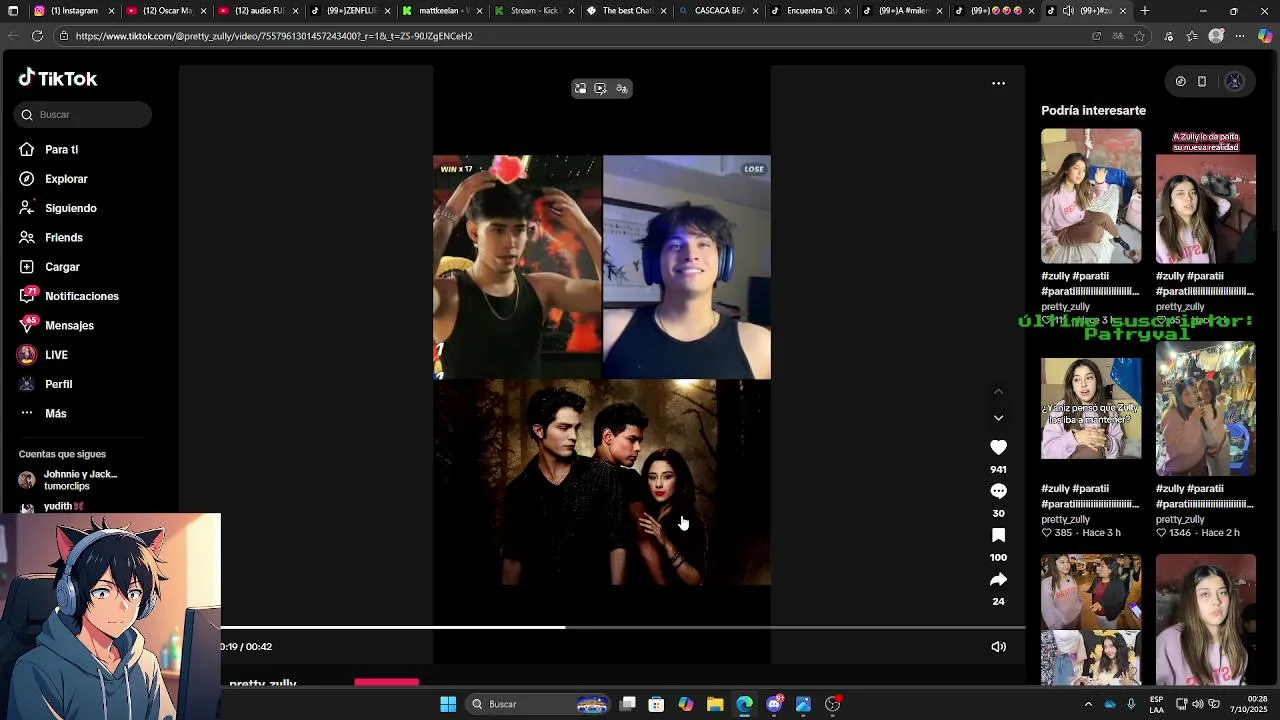
Task: Add page to favorites with star icon
Action: coord(1139,36)
